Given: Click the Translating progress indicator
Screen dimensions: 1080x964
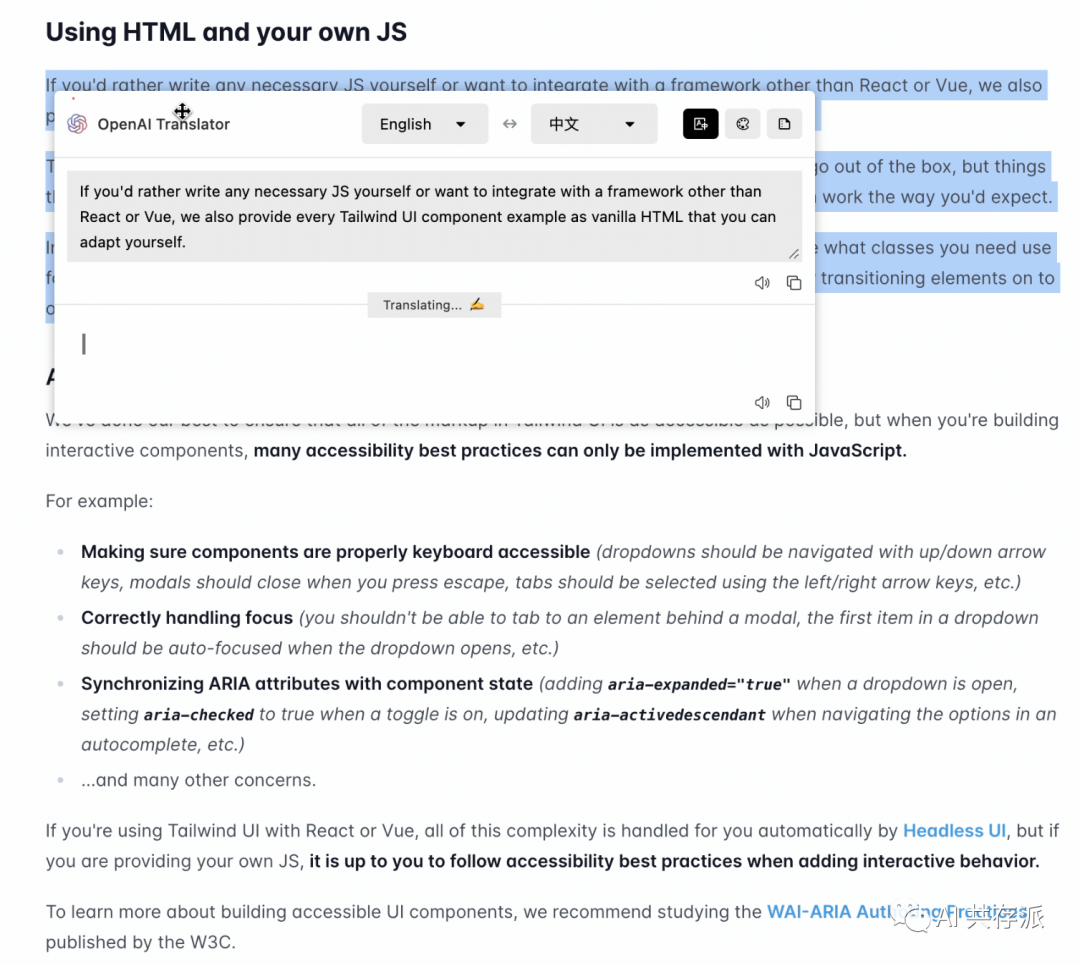Looking at the screenshot, I should (x=433, y=305).
